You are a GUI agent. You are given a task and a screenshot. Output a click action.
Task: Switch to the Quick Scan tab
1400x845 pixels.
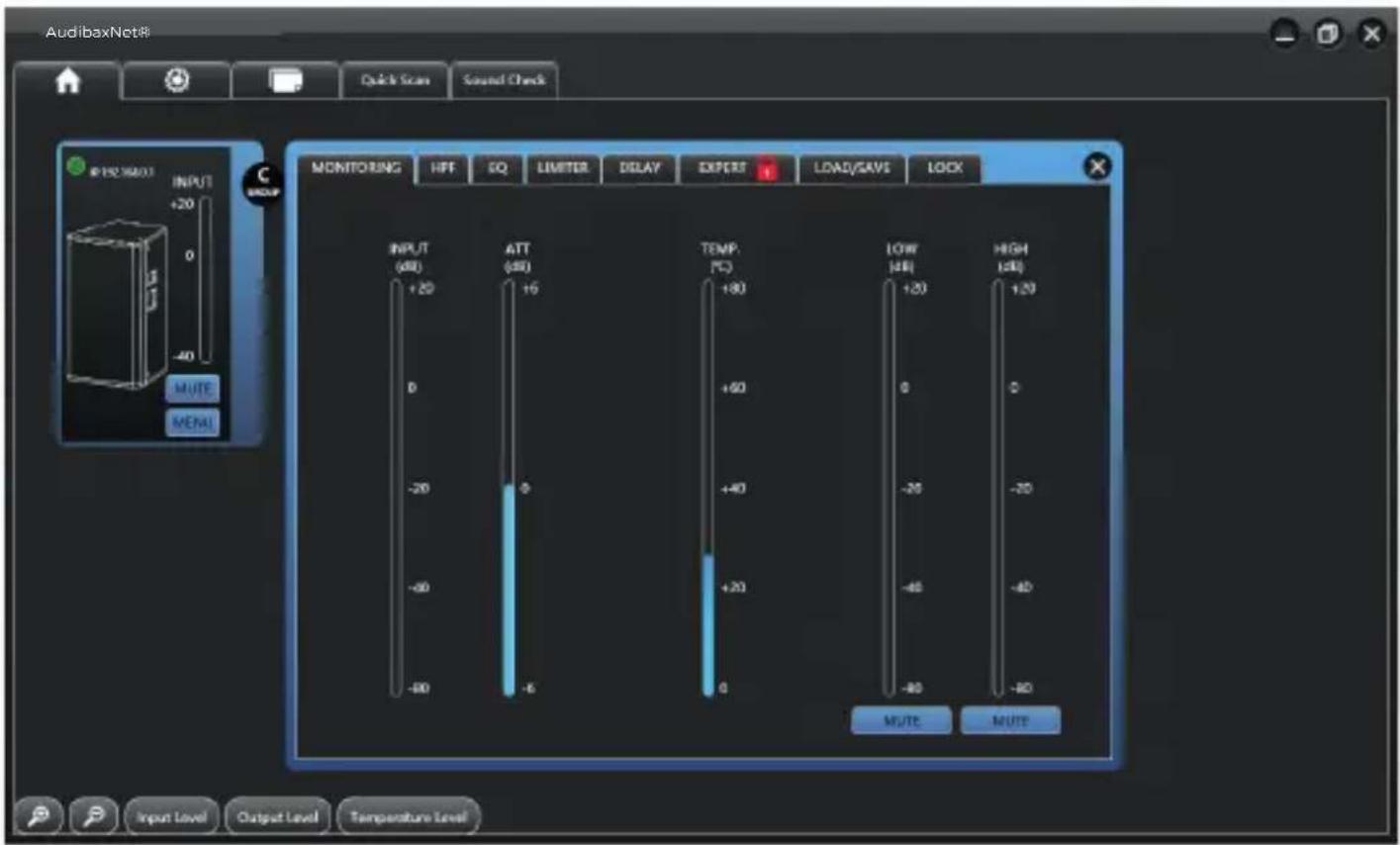[x=395, y=80]
